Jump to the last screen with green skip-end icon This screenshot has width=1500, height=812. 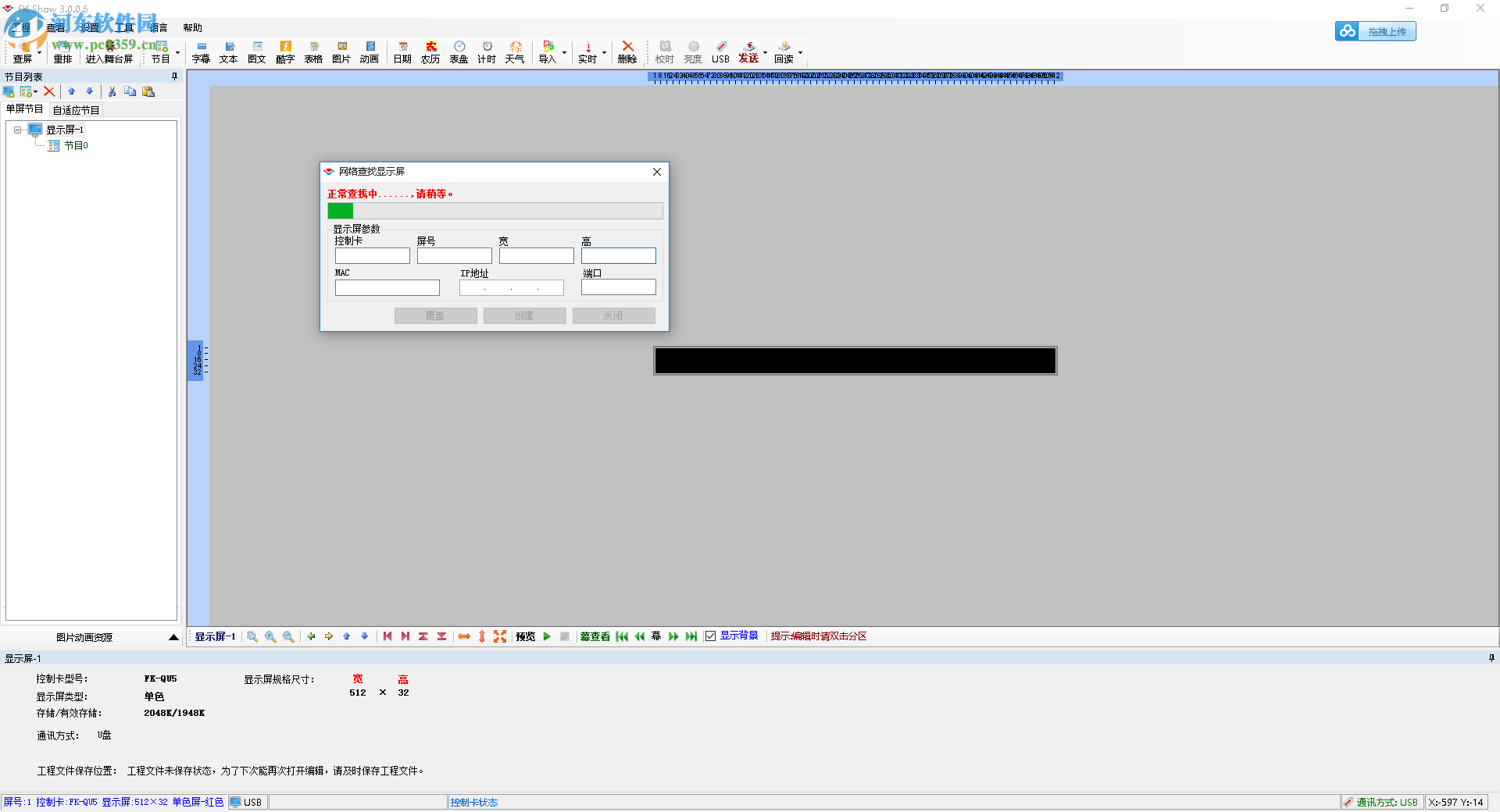click(x=691, y=636)
